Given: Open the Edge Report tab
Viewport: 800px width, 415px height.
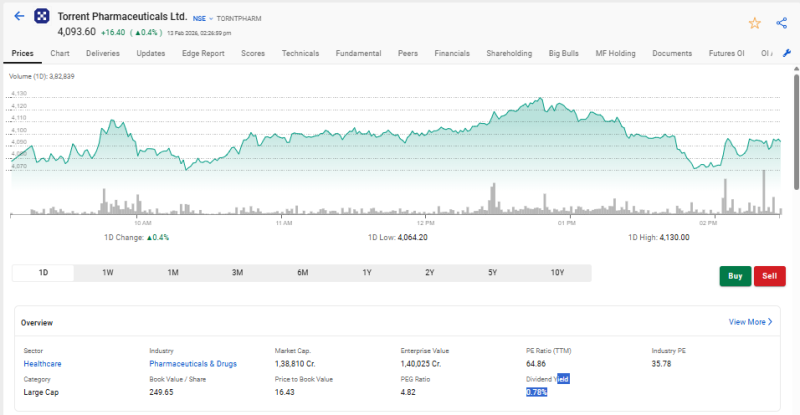Looking at the screenshot, I should point(203,53).
